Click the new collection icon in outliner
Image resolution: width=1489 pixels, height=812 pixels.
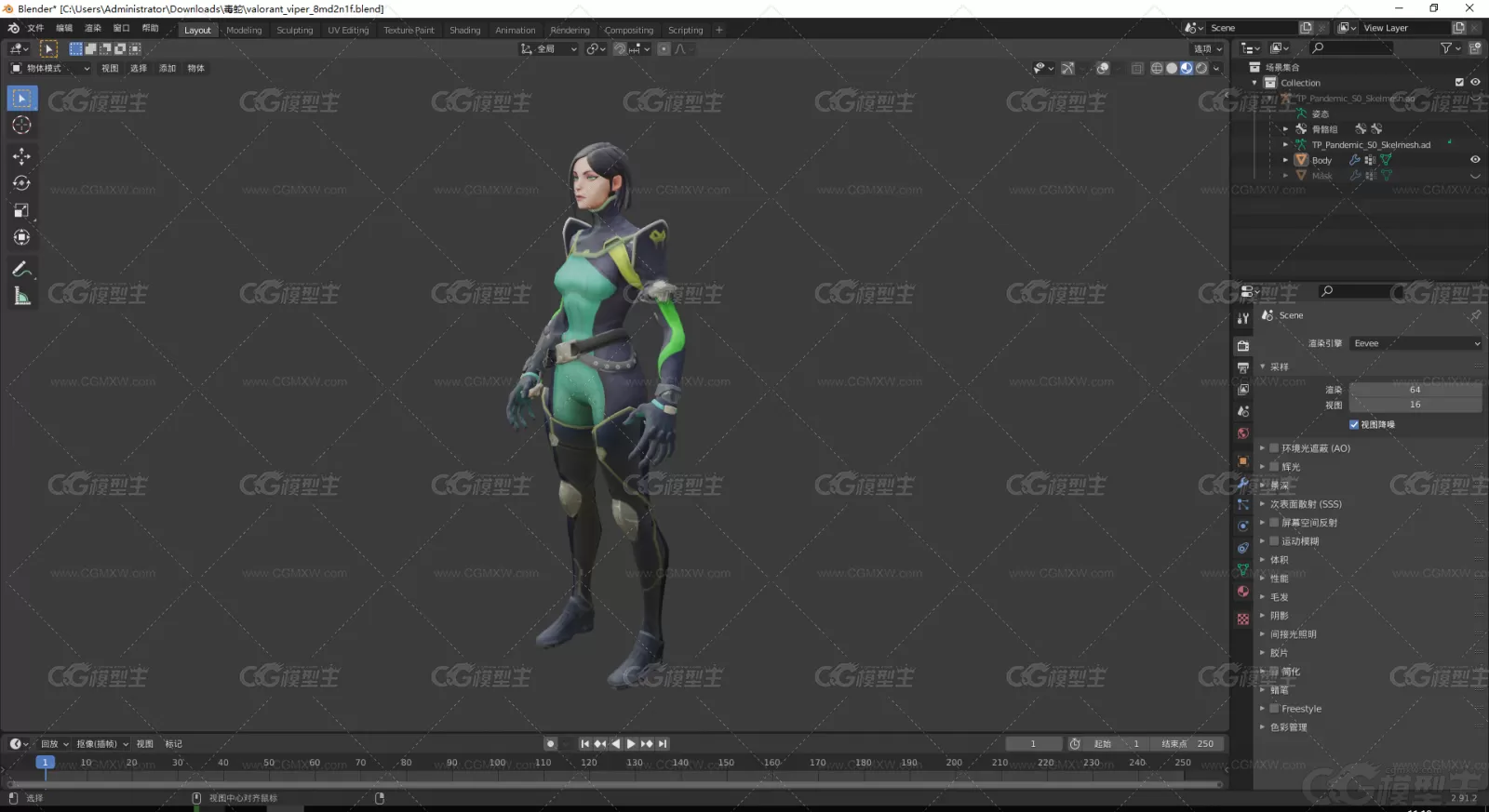(1475, 48)
